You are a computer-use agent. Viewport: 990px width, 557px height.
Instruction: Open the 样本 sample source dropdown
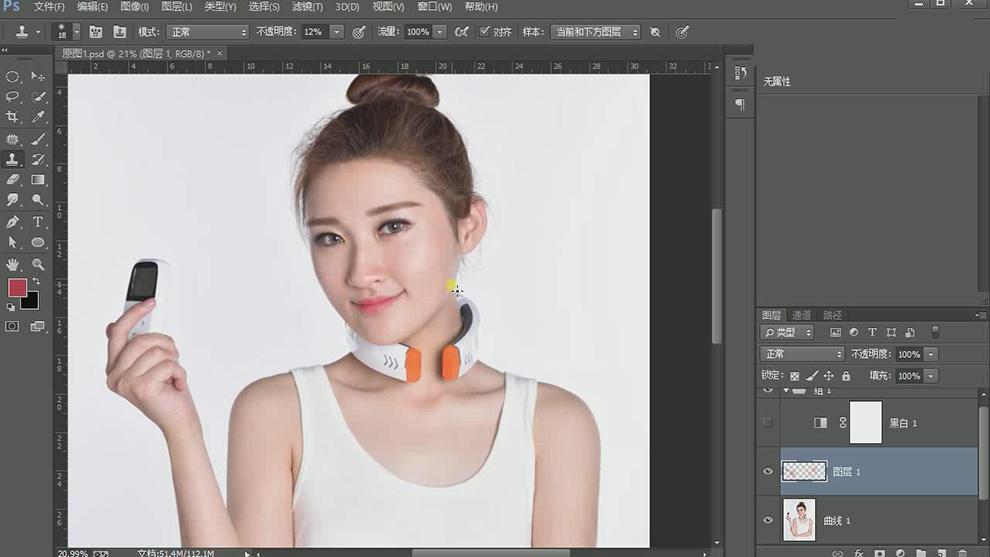(597, 32)
